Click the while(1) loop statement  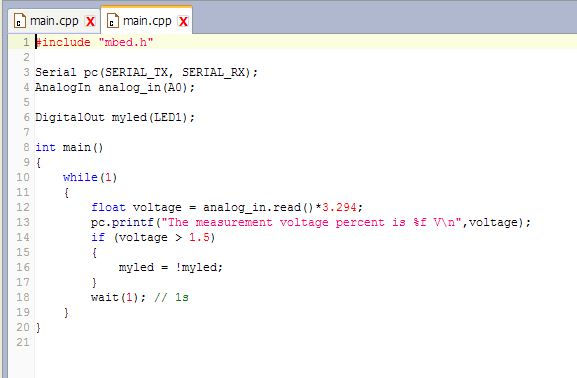point(90,177)
